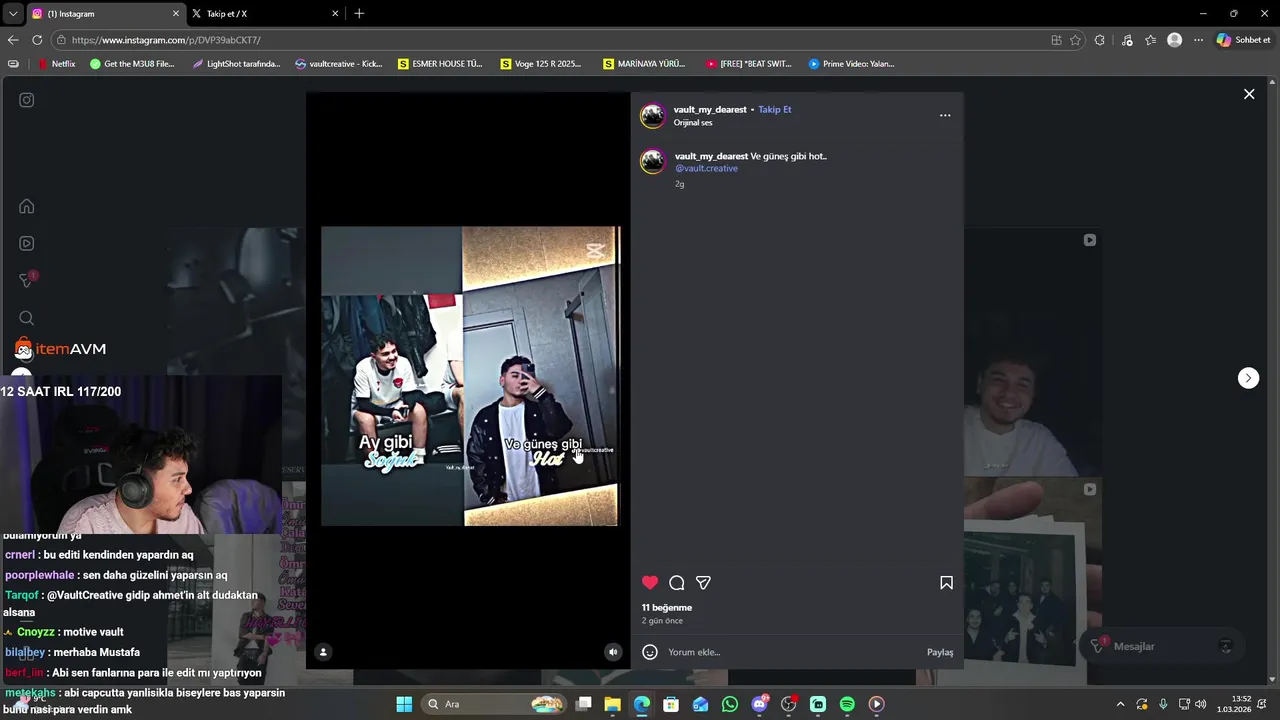The height and width of the screenshot is (720, 1280).
Task: Show tagged people icon on video
Action: pos(323,652)
